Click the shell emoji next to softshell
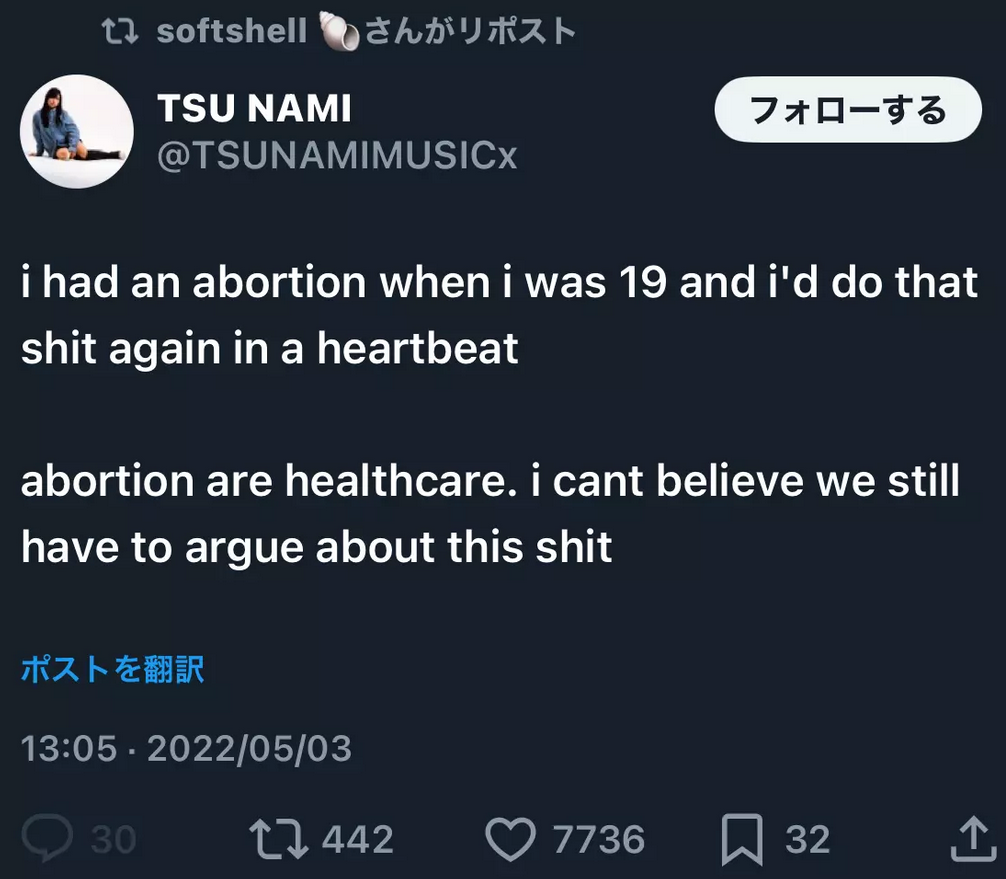1006x879 pixels. tap(338, 31)
